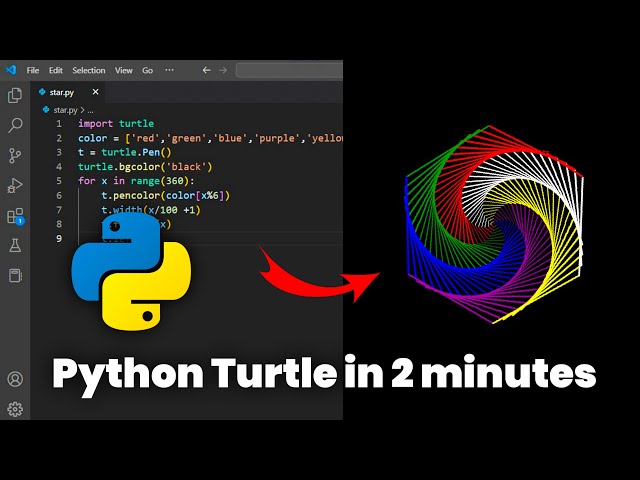Screen dimensions: 640x480
Task: Open the File menu
Action: pos(33,70)
